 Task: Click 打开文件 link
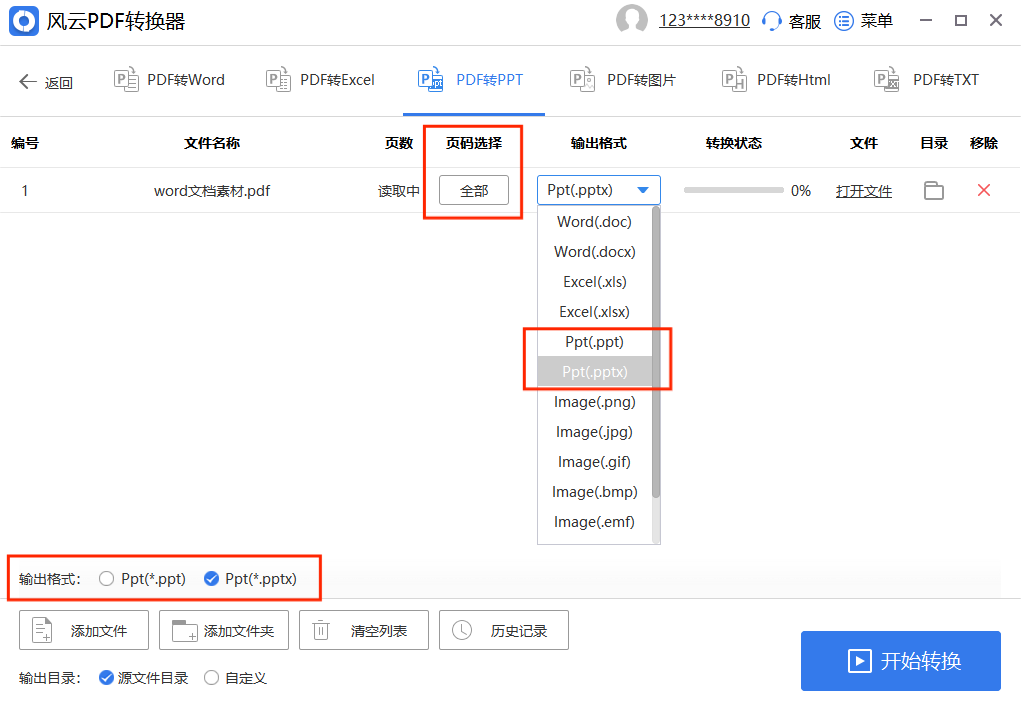pos(864,191)
